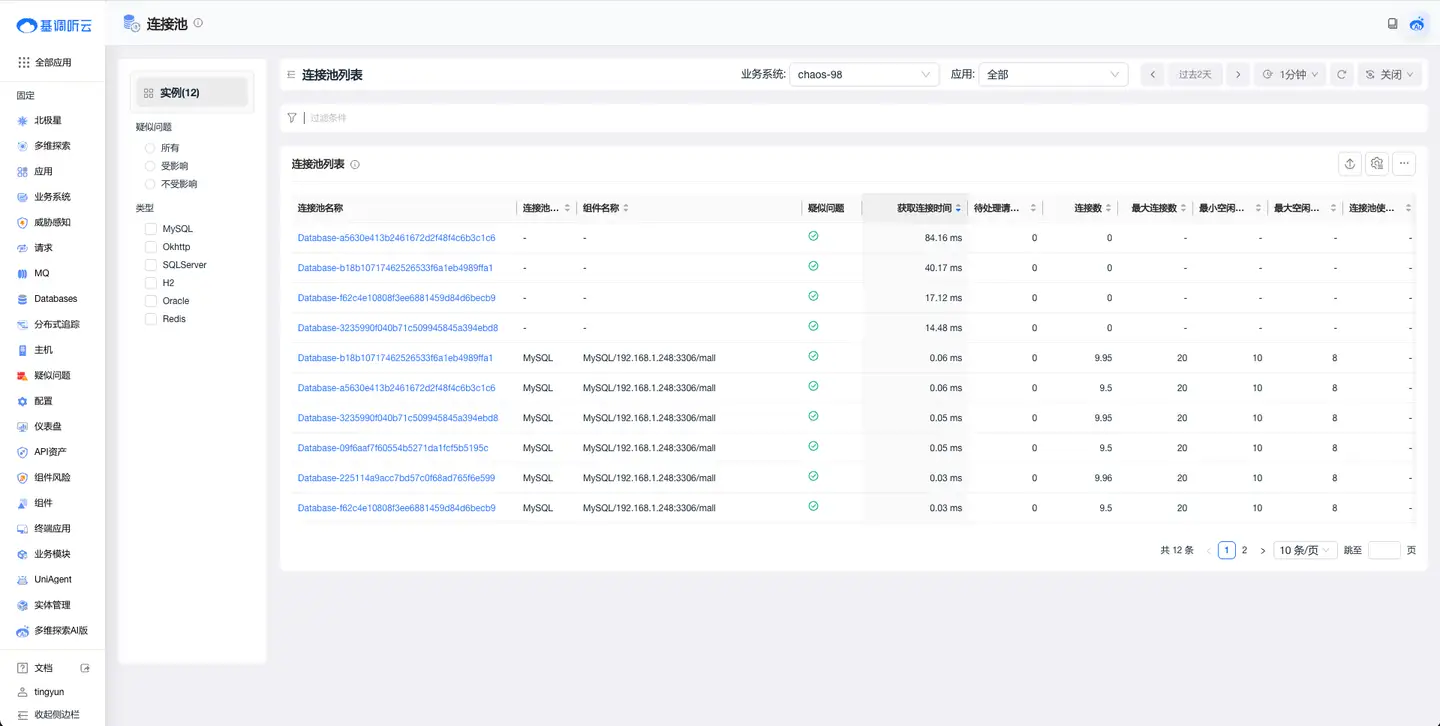Go to 分布式追踪 in sidebar
1440x726 pixels.
pos(56,324)
